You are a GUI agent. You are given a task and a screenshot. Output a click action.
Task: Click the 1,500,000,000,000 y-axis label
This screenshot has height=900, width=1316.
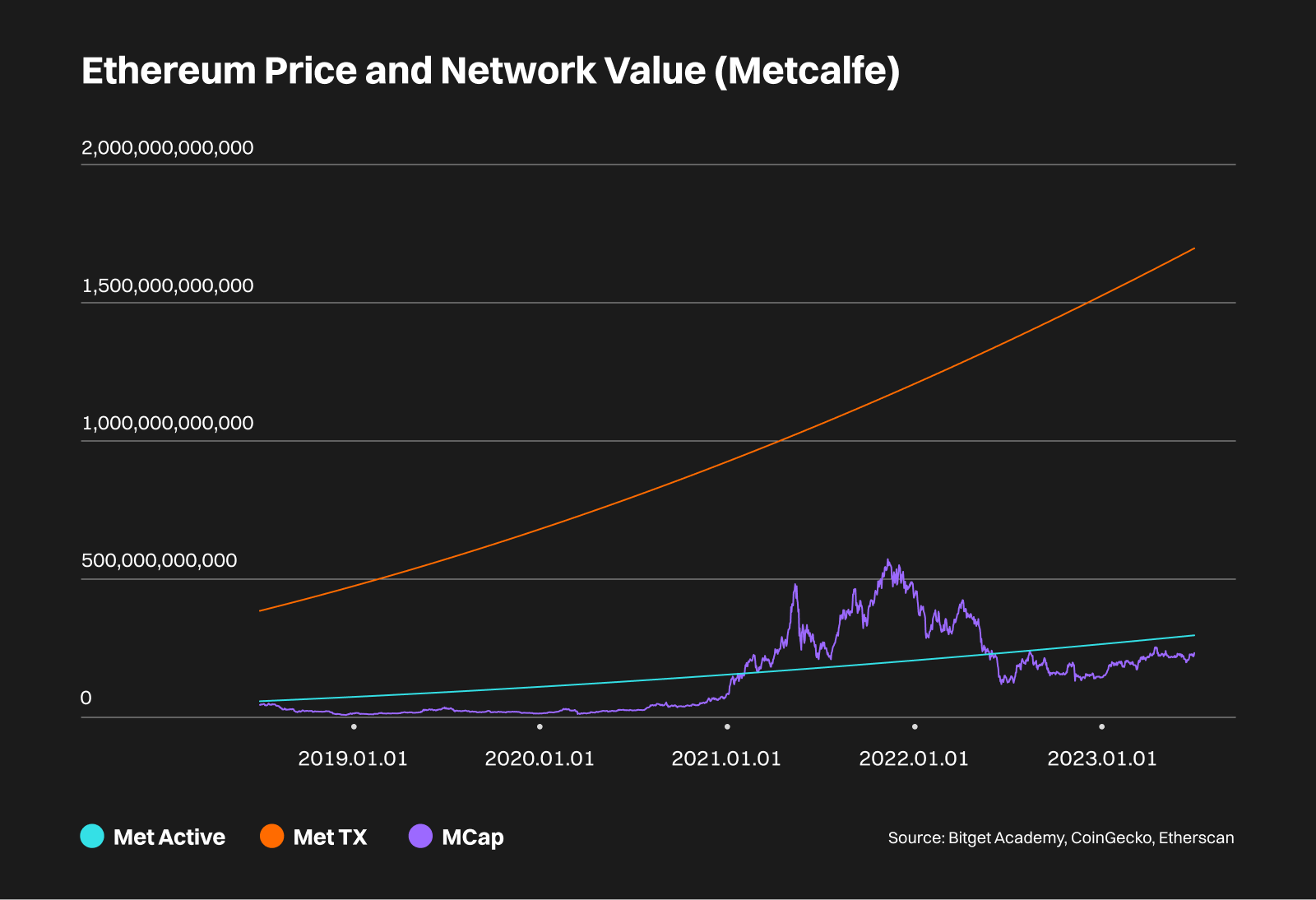[x=168, y=286]
